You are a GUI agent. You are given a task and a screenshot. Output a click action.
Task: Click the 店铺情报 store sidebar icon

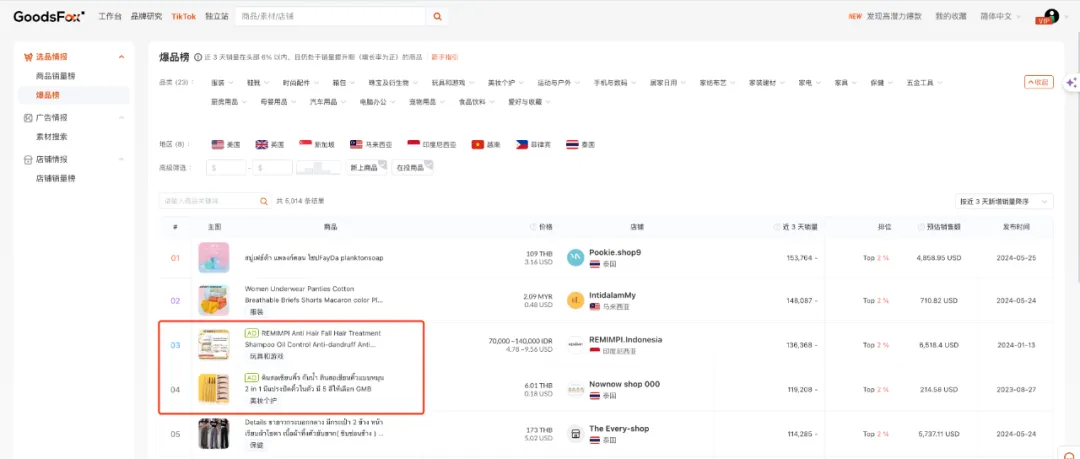point(28,159)
